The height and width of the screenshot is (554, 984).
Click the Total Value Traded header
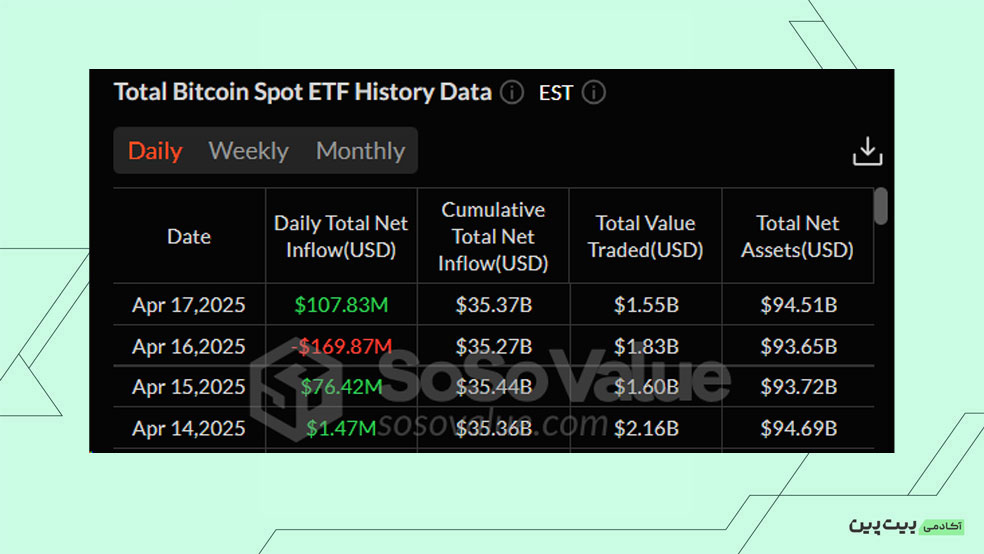tap(645, 237)
